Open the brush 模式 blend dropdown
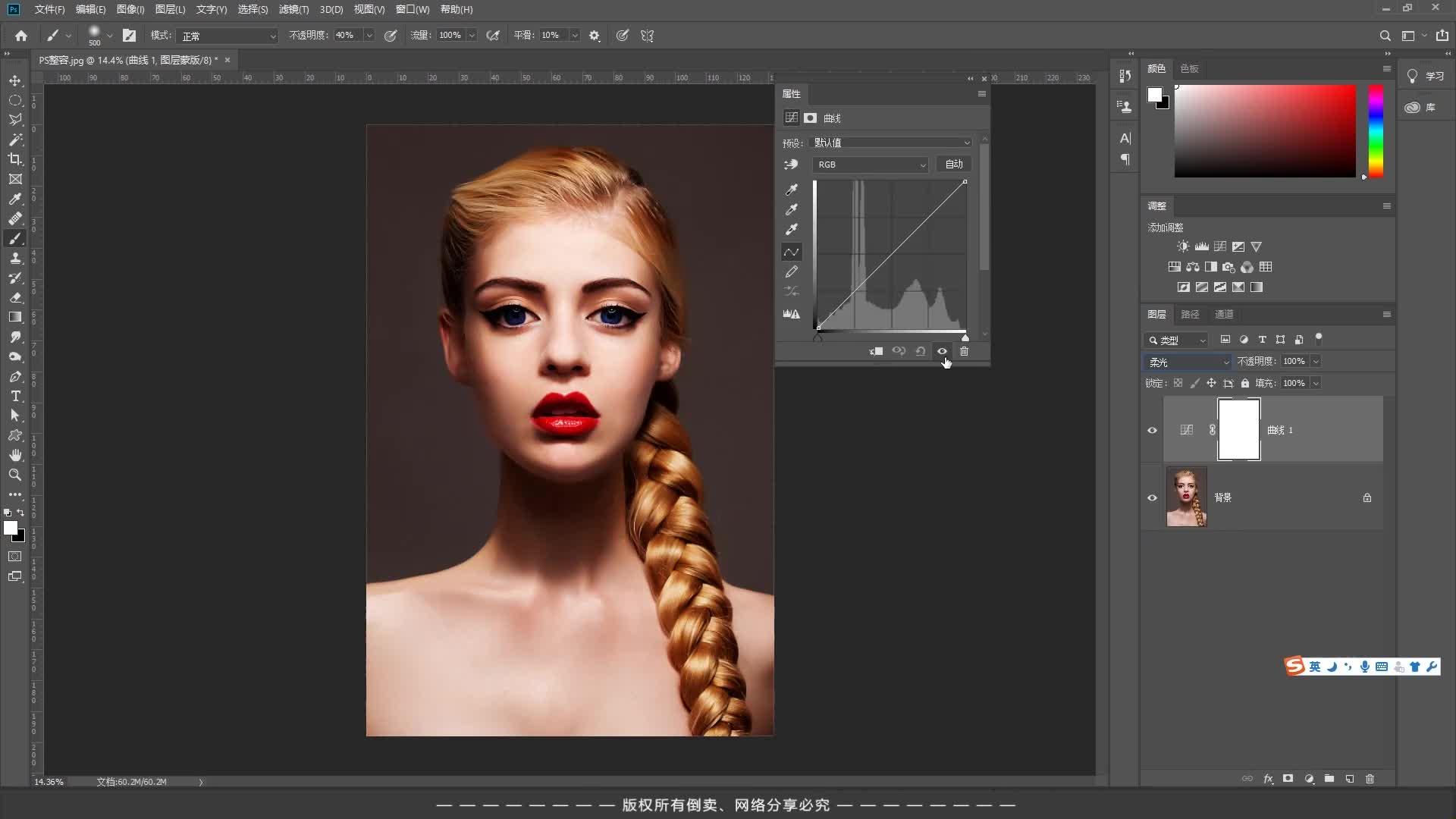The image size is (1456, 819). click(227, 36)
